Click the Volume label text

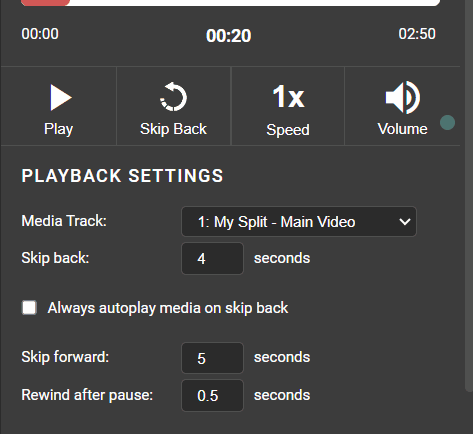402,129
